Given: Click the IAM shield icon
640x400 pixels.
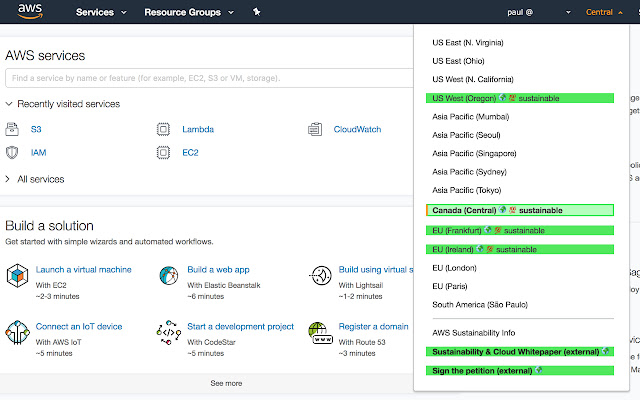Looking at the screenshot, I should coord(13,152).
